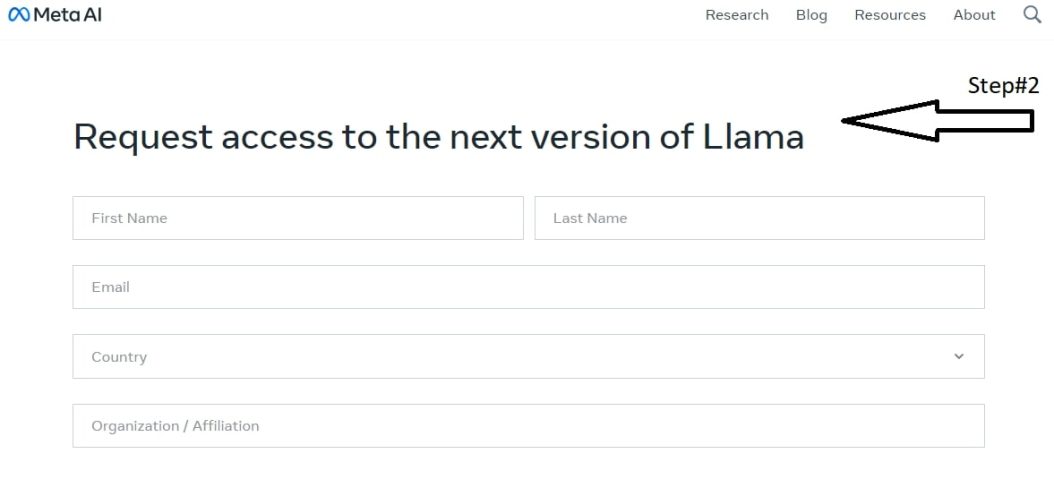Viewport: 1054px width, 488px height.
Task: Open the Research menu item
Action: [737, 15]
